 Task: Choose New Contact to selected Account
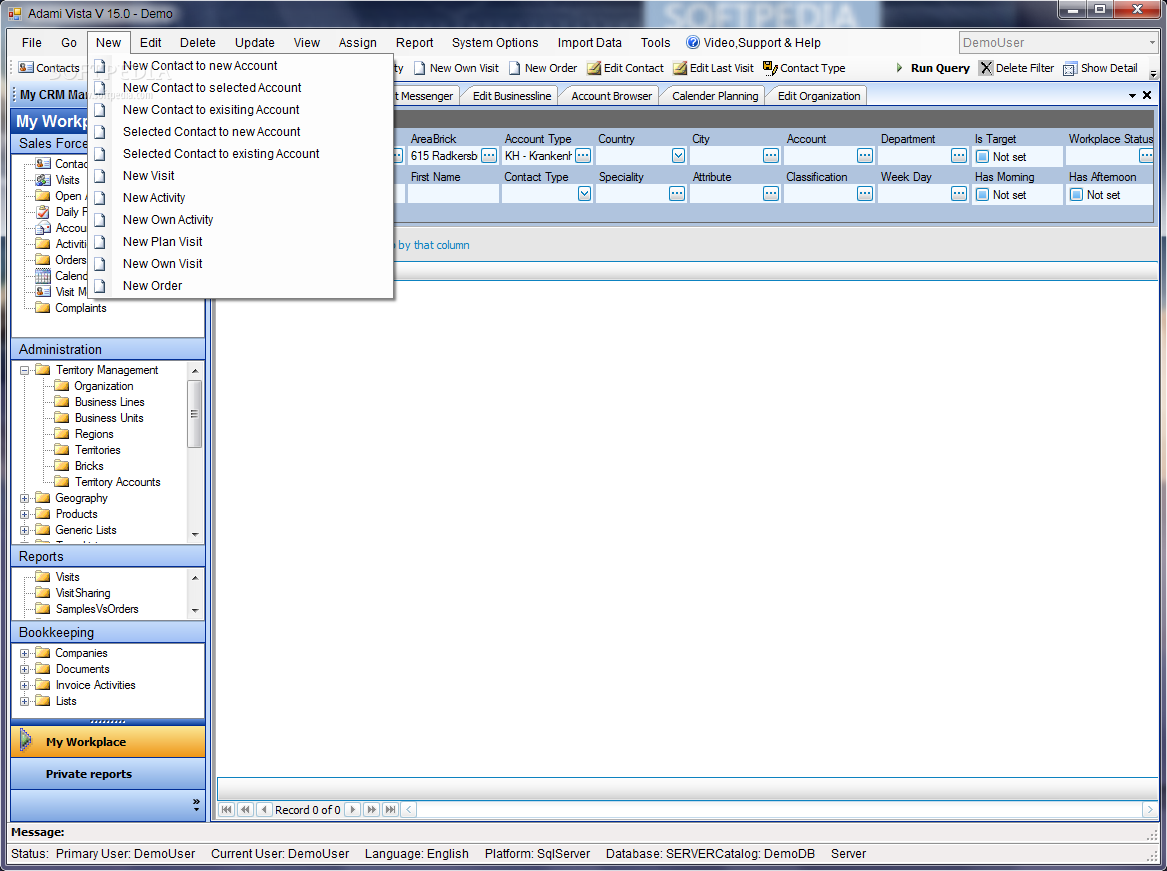pos(212,88)
